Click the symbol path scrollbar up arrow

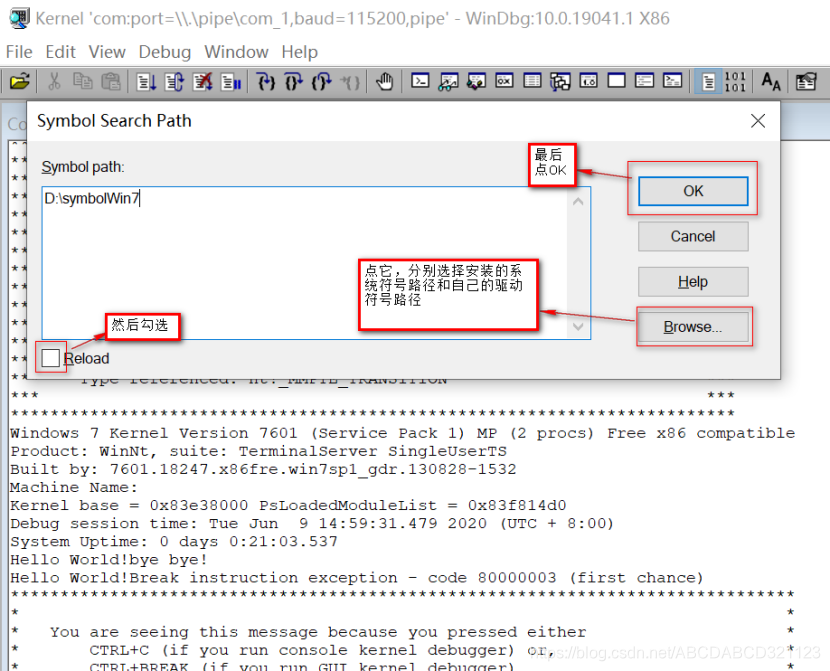pyautogui.click(x=578, y=201)
